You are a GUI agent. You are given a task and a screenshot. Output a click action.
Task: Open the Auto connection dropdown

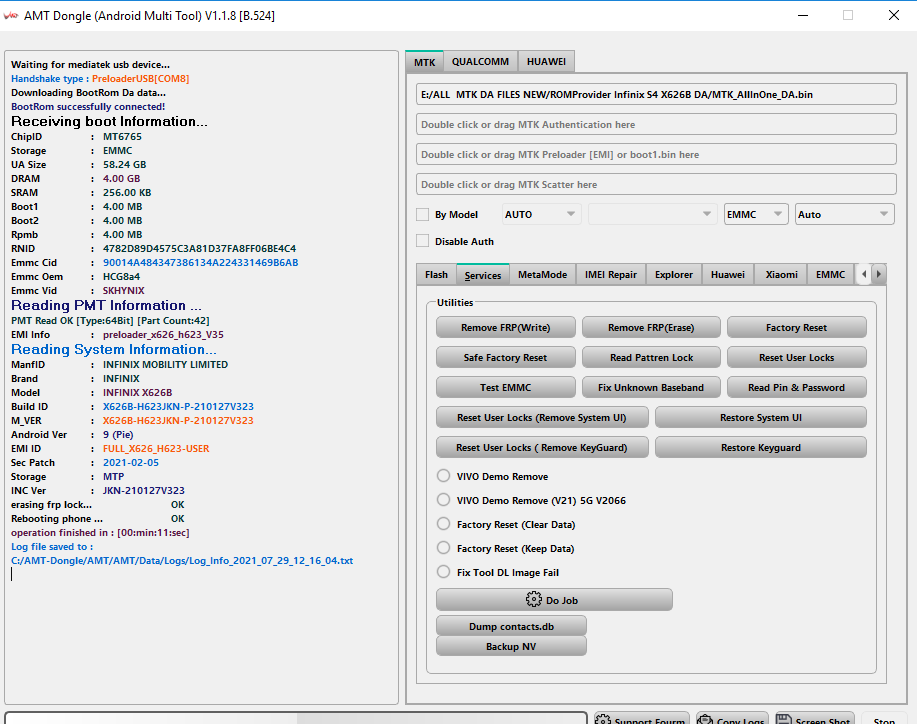pos(844,215)
